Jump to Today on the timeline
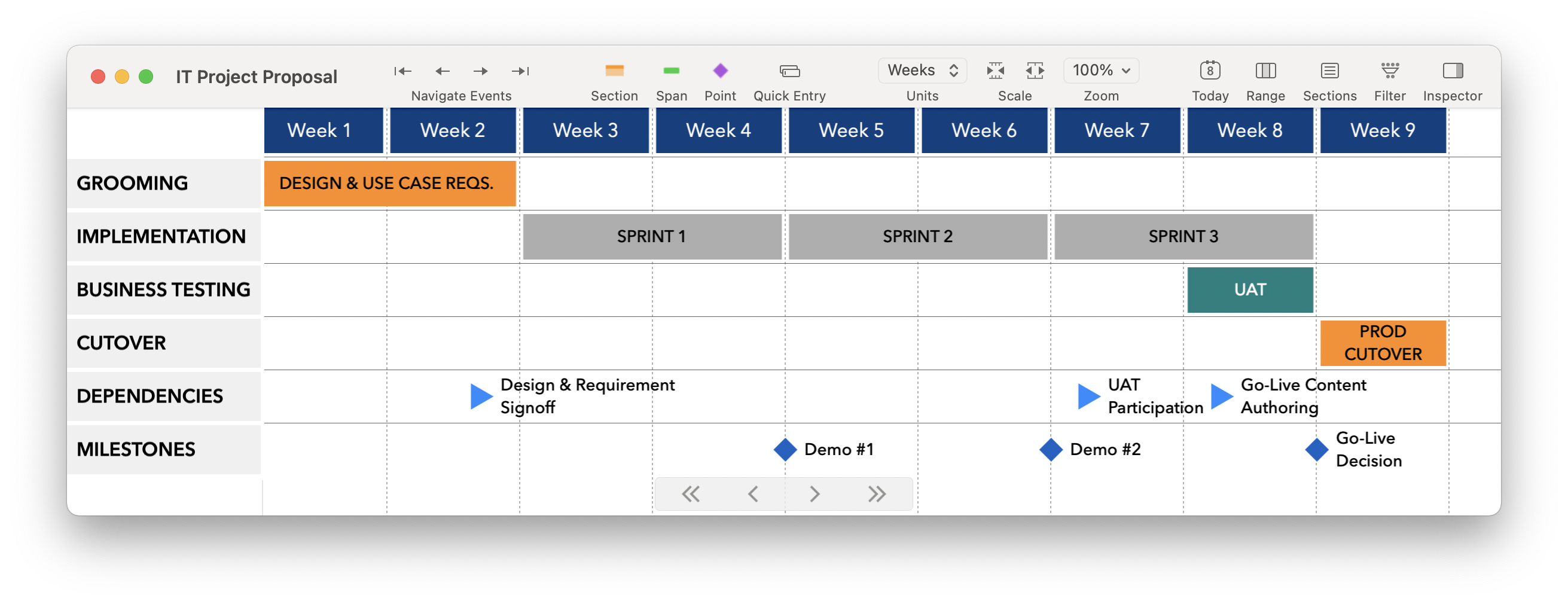1568x604 pixels. pos(1210,71)
